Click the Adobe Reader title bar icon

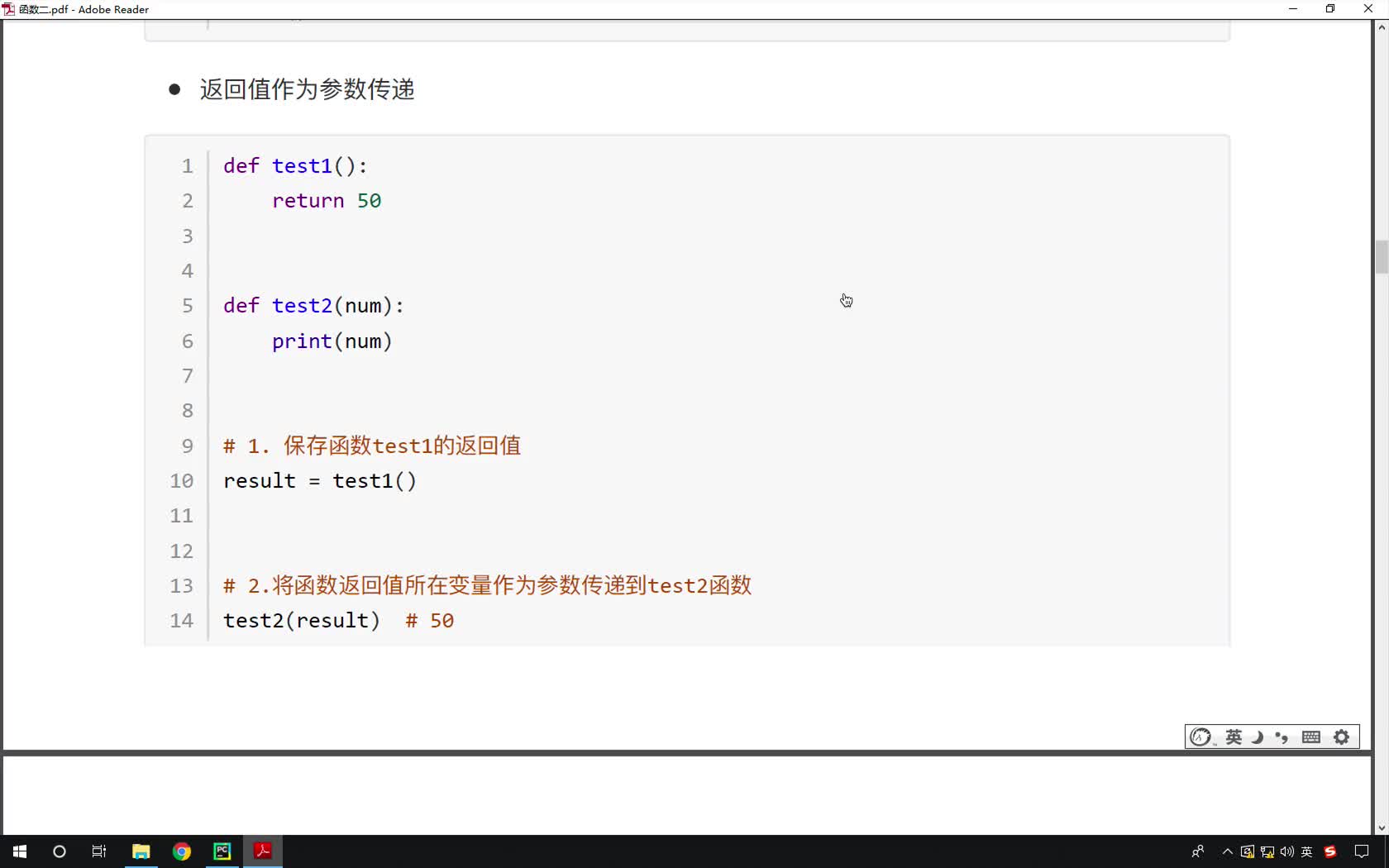(x=8, y=9)
